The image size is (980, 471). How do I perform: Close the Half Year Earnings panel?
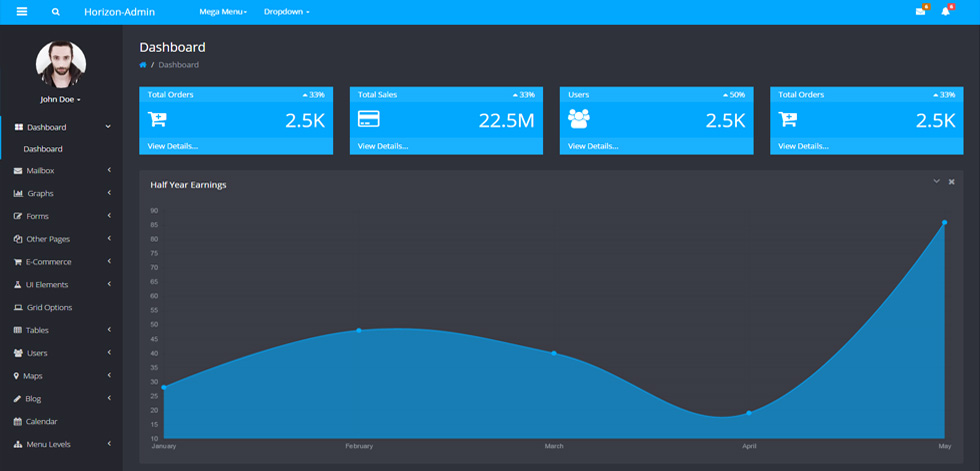[x=951, y=182]
